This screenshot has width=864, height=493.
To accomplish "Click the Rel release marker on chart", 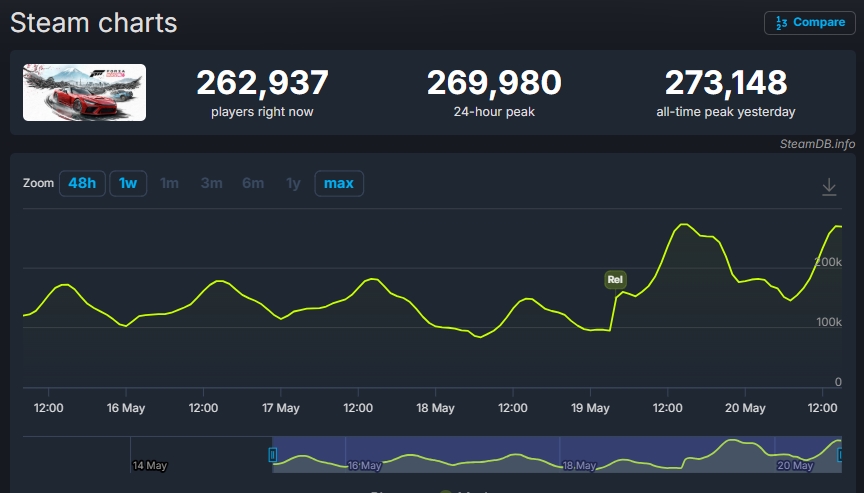I will pyautogui.click(x=615, y=279).
